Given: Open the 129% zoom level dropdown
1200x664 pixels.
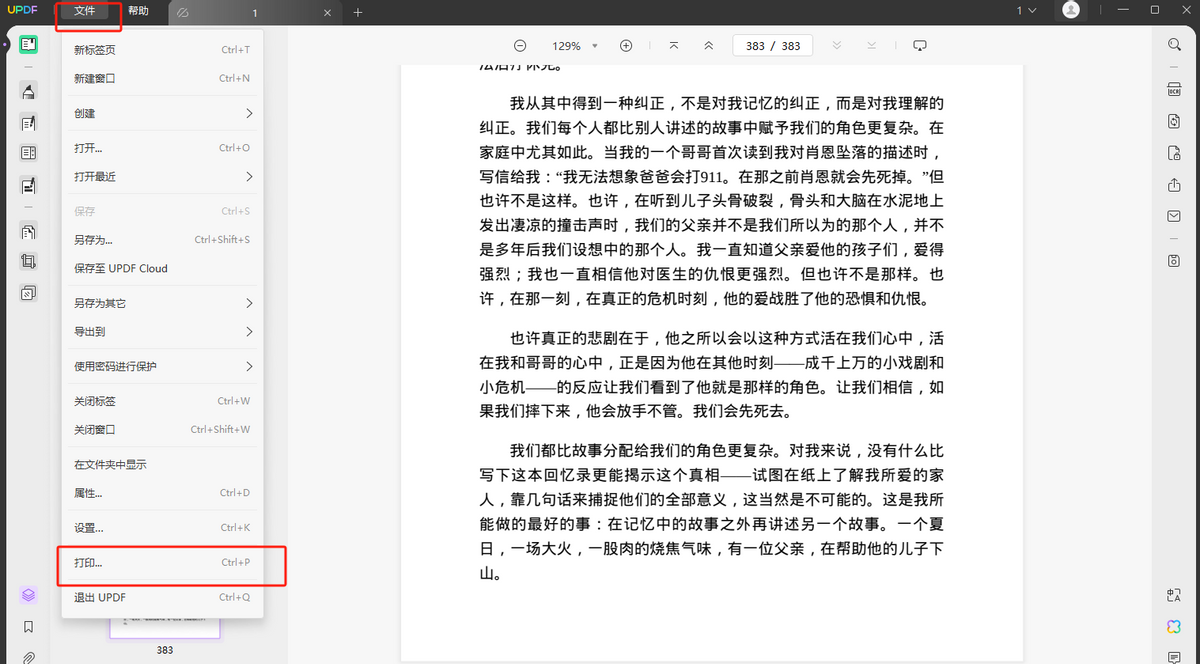Looking at the screenshot, I should click(575, 46).
